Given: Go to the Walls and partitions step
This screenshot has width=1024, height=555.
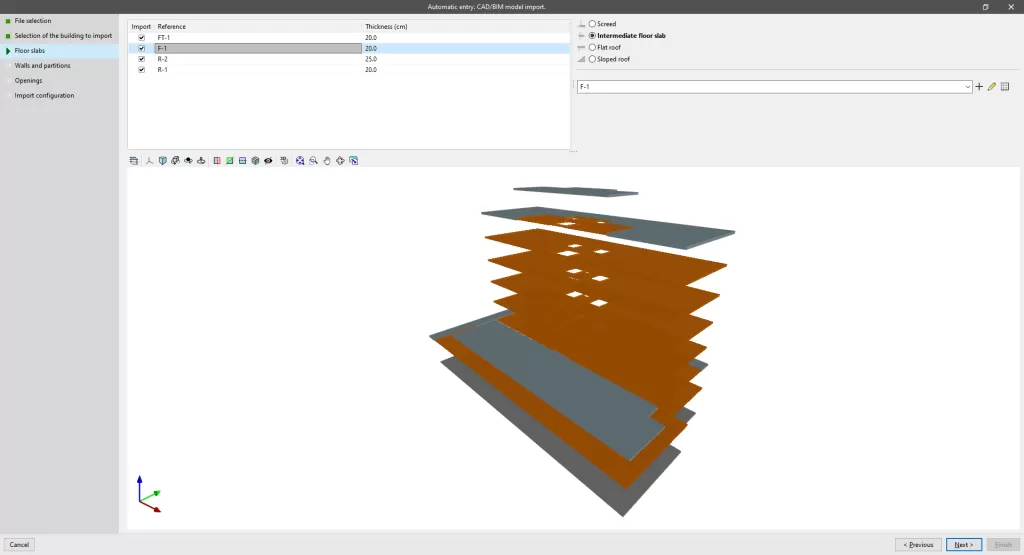Looking at the screenshot, I should click(x=42, y=66).
